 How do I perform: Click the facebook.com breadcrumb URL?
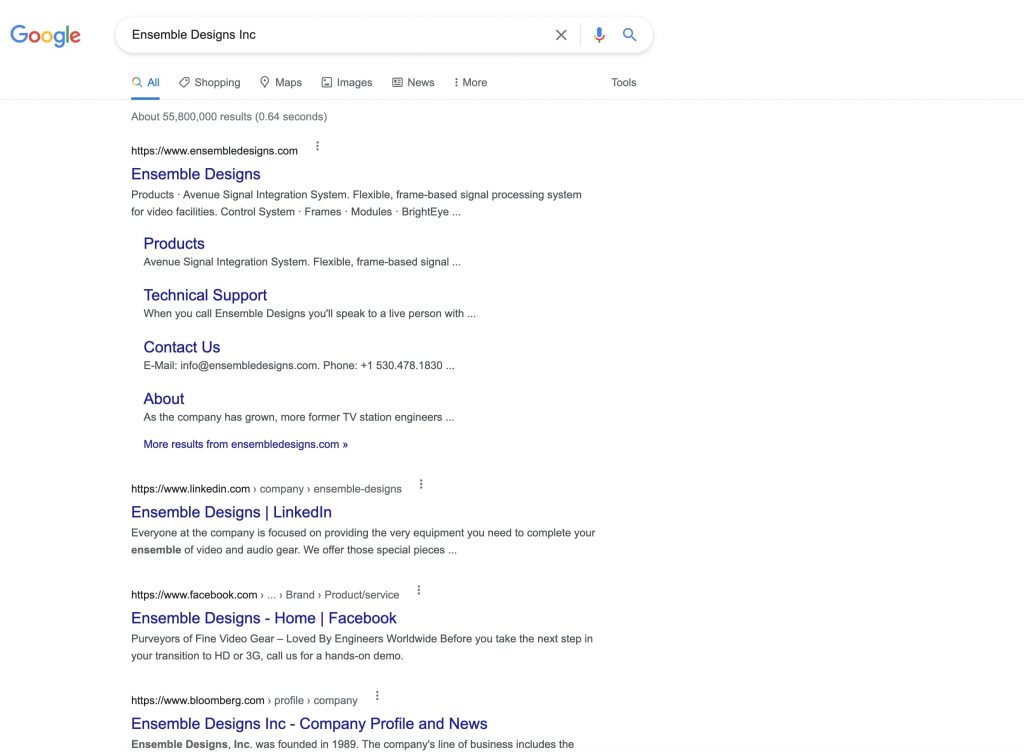tap(264, 595)
